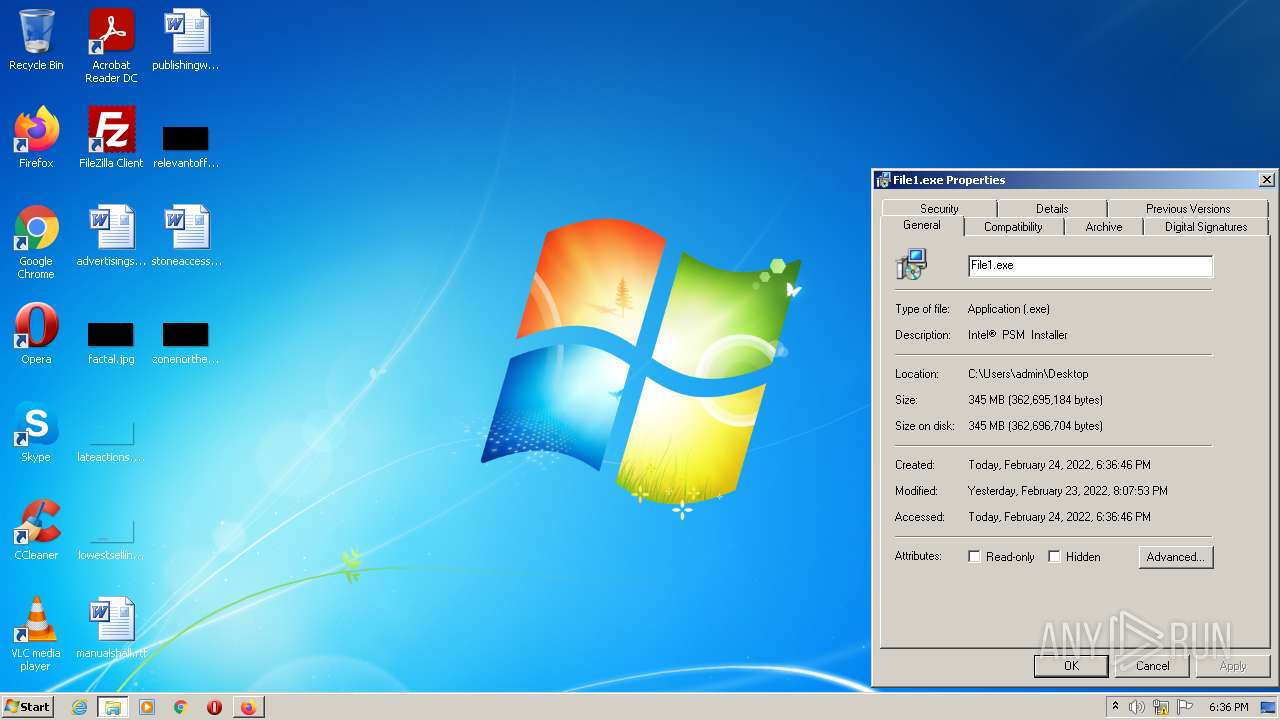Click the Show desktop button

point(1270,707)
